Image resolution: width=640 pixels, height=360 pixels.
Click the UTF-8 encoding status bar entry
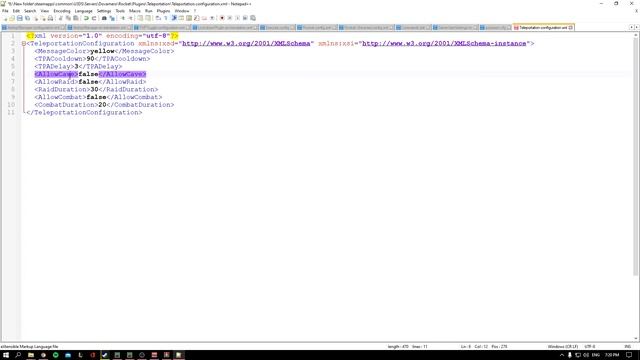tap(590, 347)
